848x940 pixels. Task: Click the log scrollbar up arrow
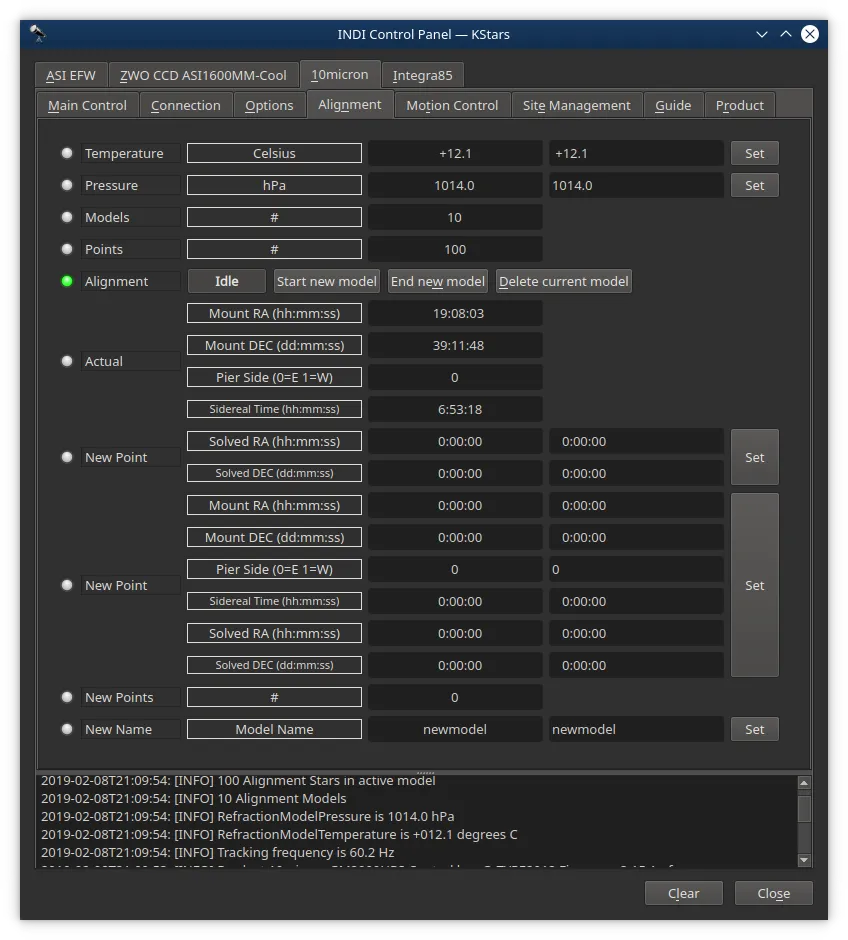tap(804, 782)
